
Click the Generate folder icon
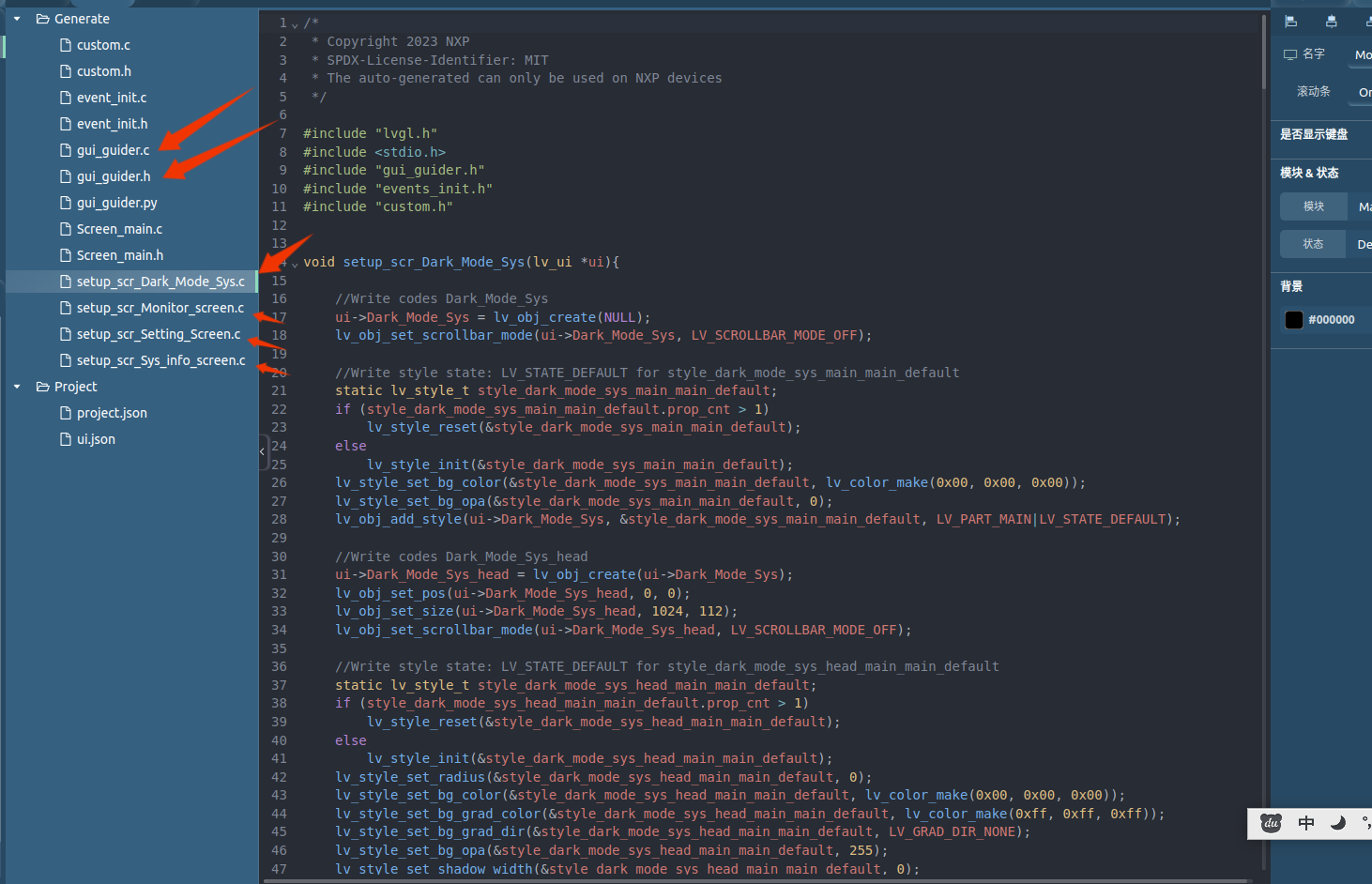tap(42, 19)
